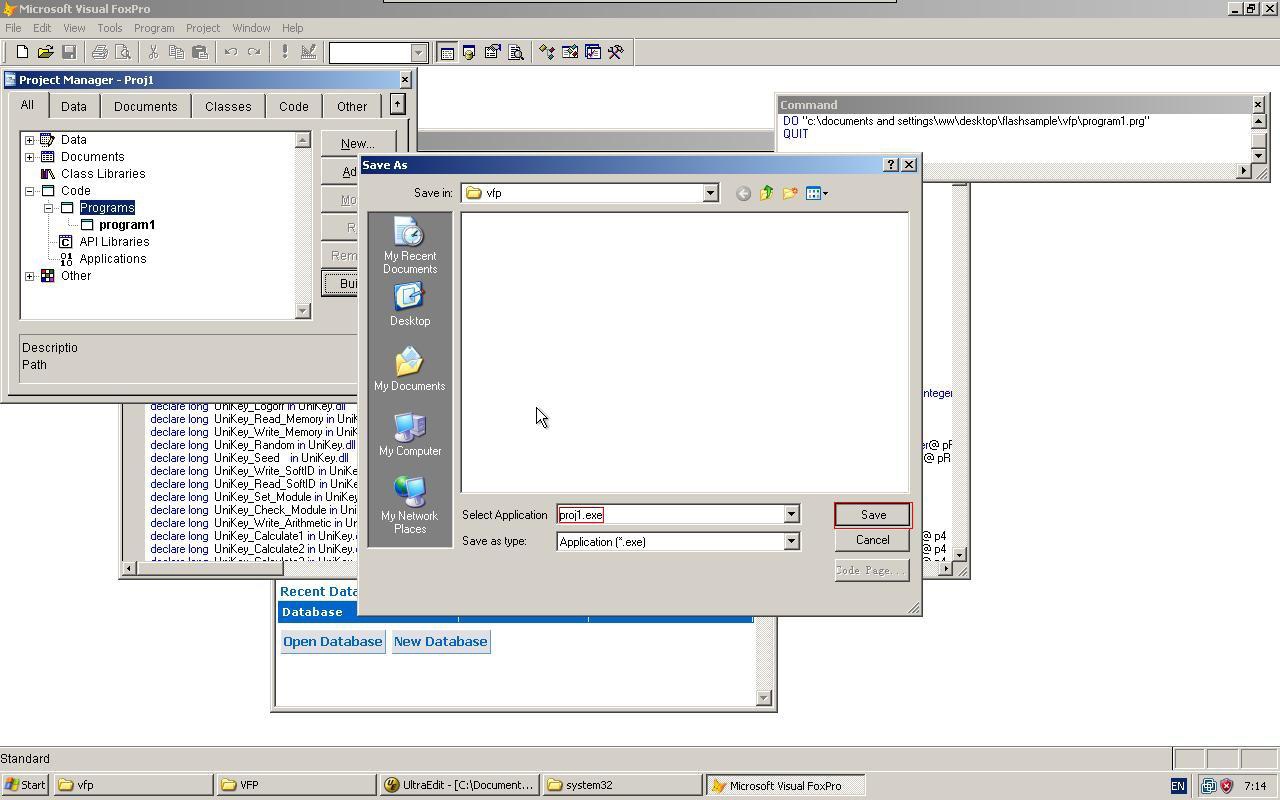
Task: Create a new folder in Save As
Action: click(790, 193)
